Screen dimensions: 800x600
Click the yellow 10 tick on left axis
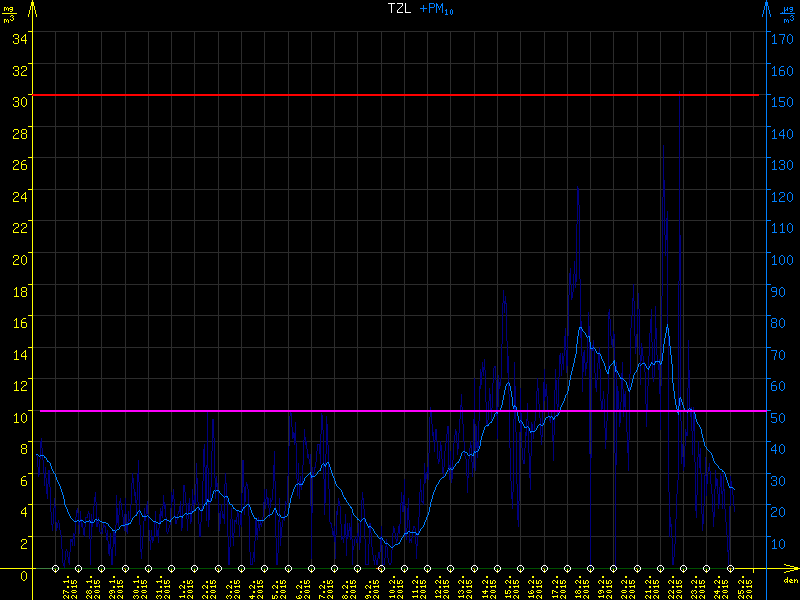[x=19, y=416]
